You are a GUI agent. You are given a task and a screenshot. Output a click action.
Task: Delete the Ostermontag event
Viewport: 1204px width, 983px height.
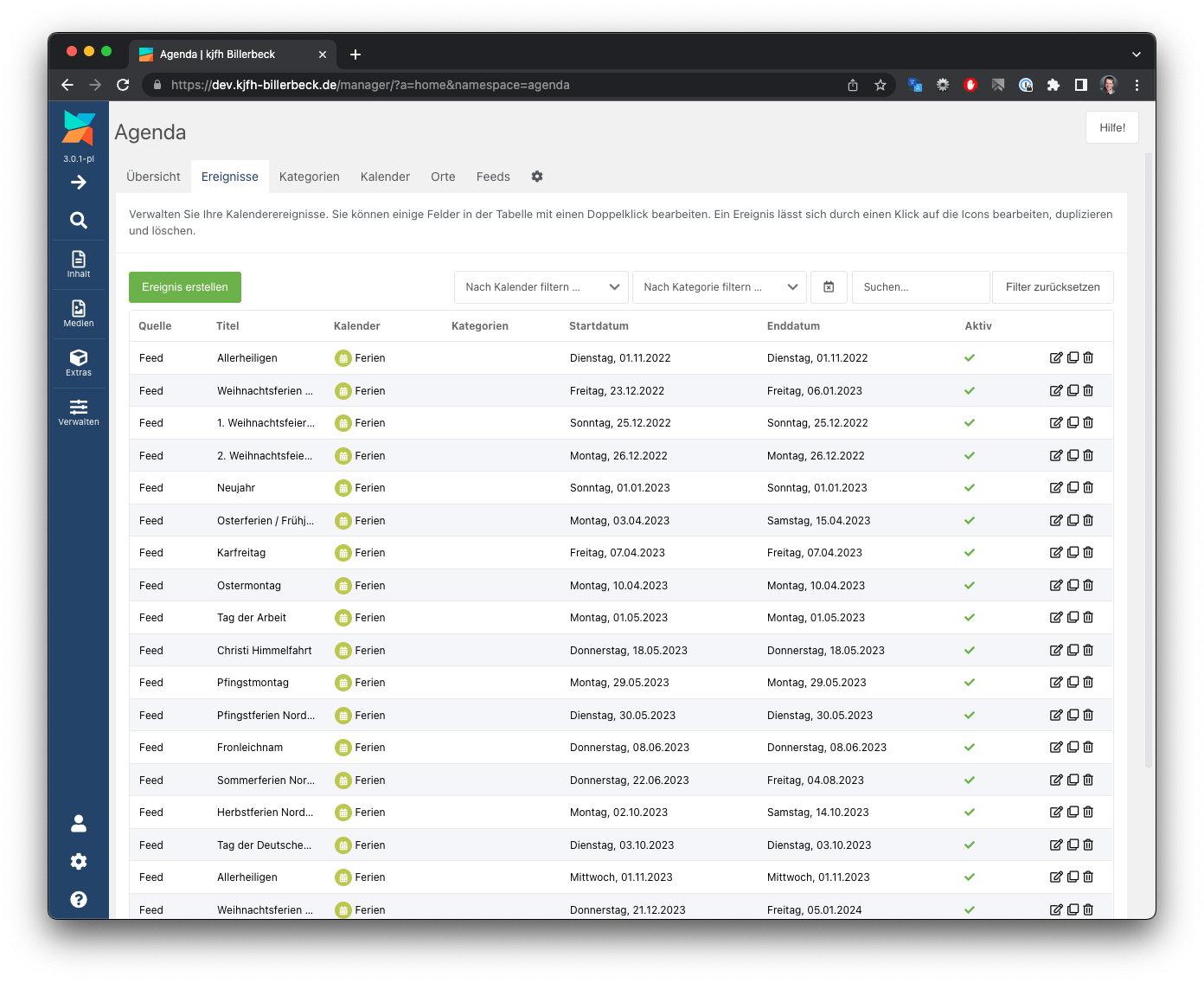[1088, 586]
